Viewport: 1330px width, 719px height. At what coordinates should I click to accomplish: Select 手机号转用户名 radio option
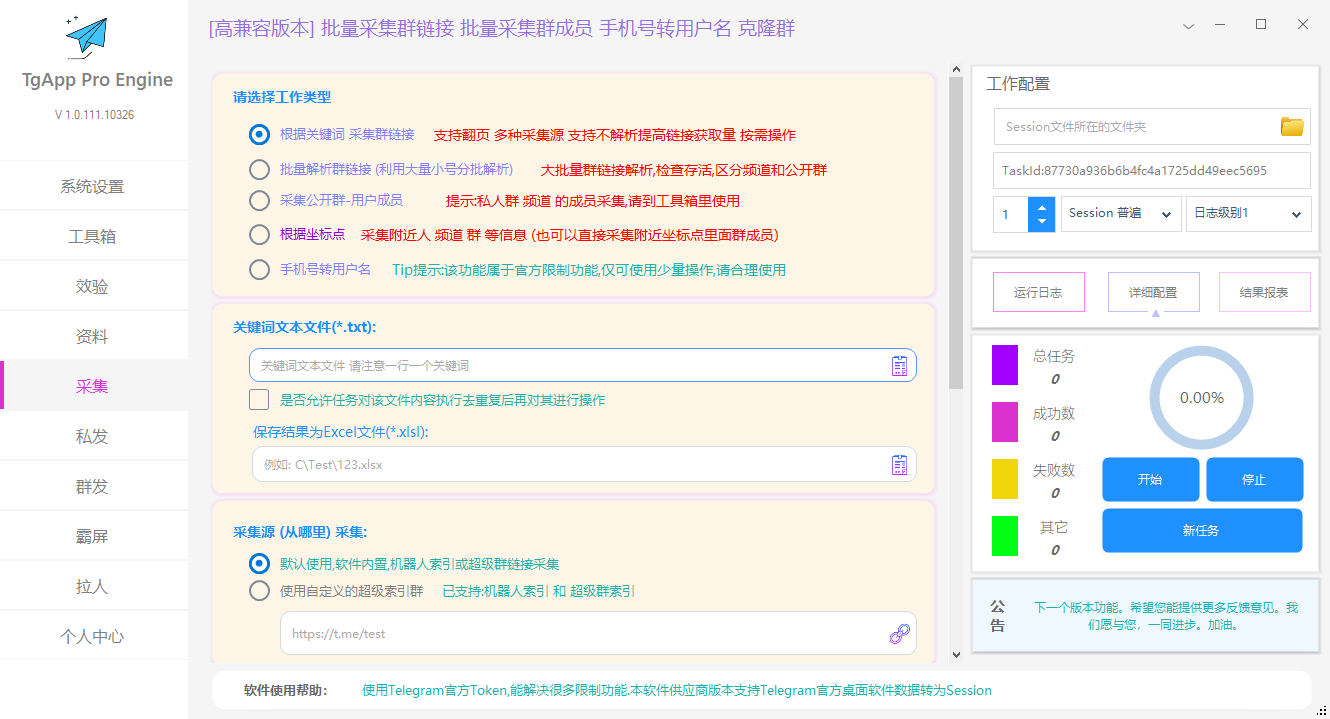pos(259,269)
